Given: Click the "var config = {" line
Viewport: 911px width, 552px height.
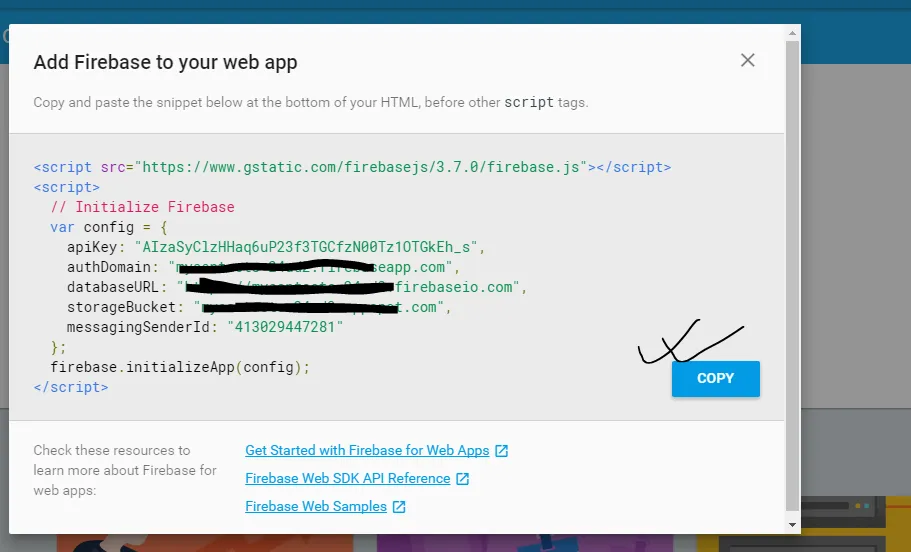Looking at the screenshot, I should coord(109,227).
